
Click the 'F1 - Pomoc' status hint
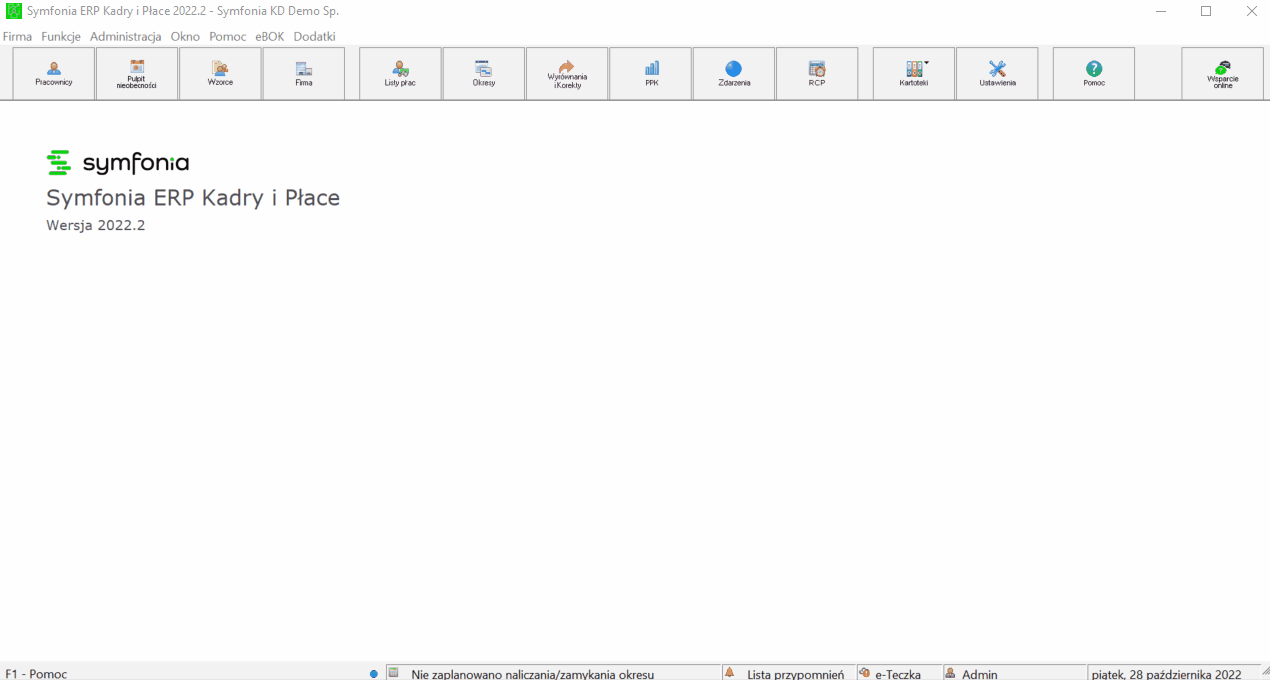pyautogui.click(x=36, y=674)
